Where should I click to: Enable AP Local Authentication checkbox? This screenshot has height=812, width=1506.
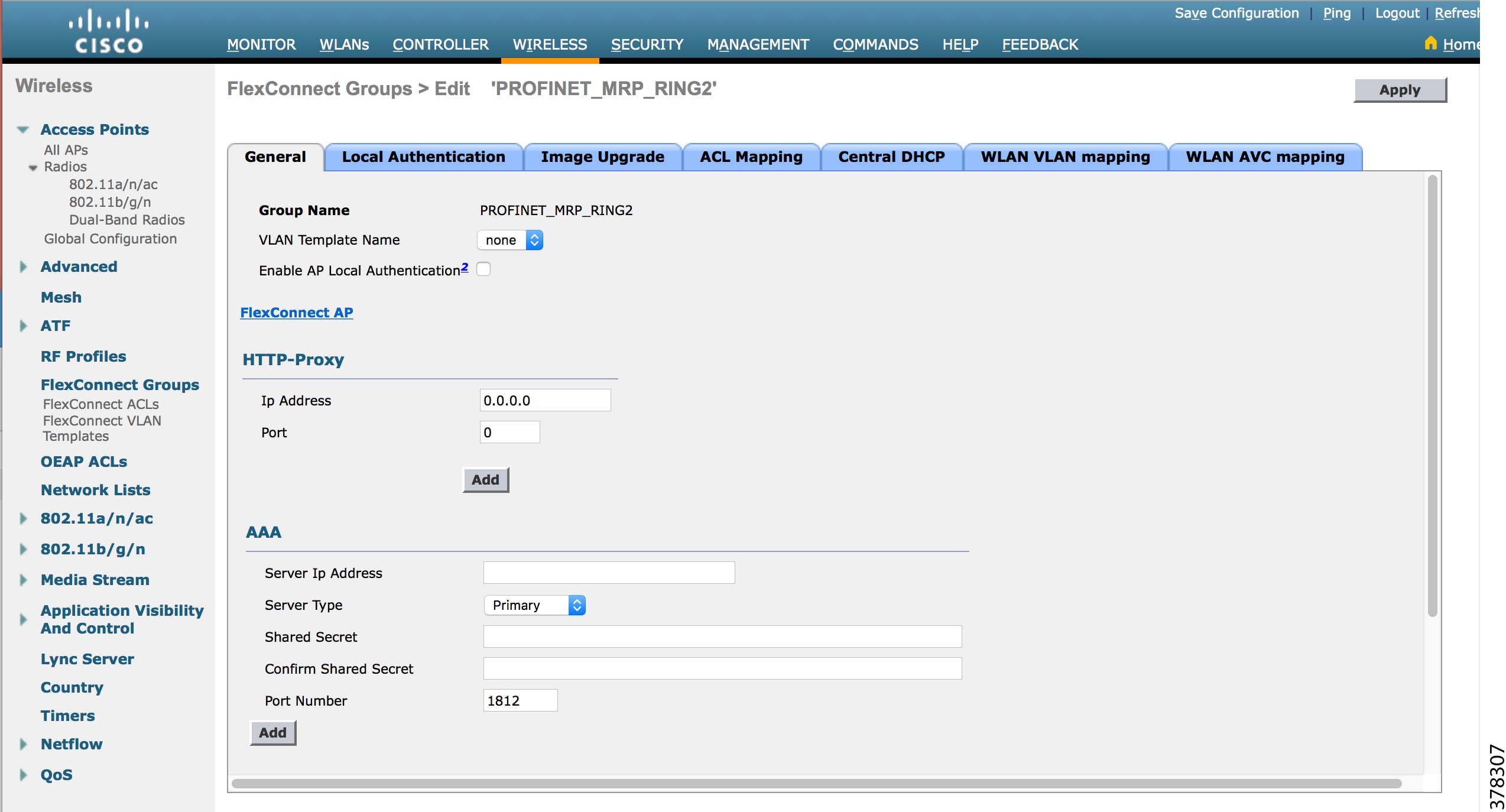click(x=483, y=269)
